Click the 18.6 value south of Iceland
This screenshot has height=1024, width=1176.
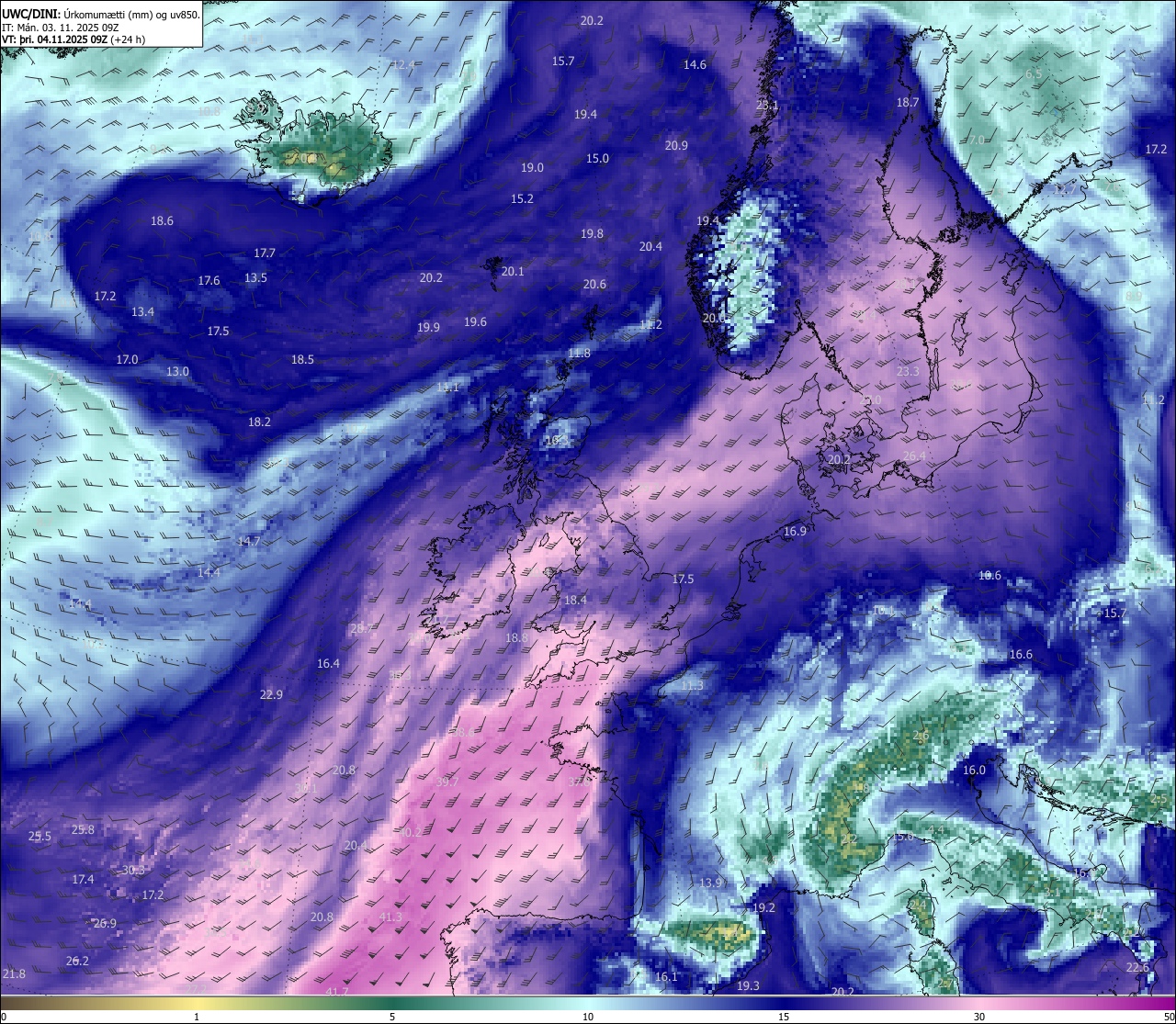click(x=162, y=220)
